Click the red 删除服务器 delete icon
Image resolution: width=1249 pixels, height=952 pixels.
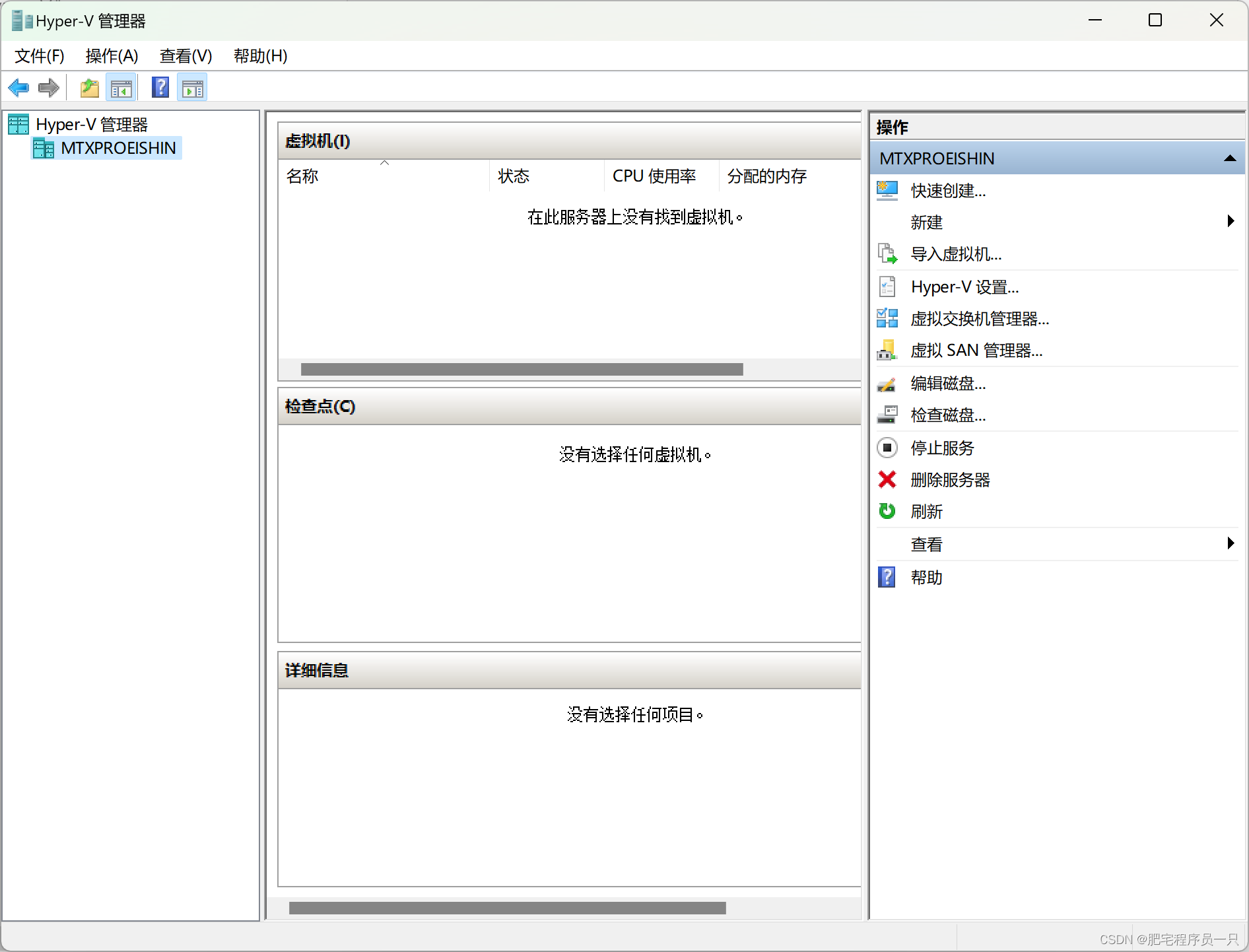tap(887, 479)
